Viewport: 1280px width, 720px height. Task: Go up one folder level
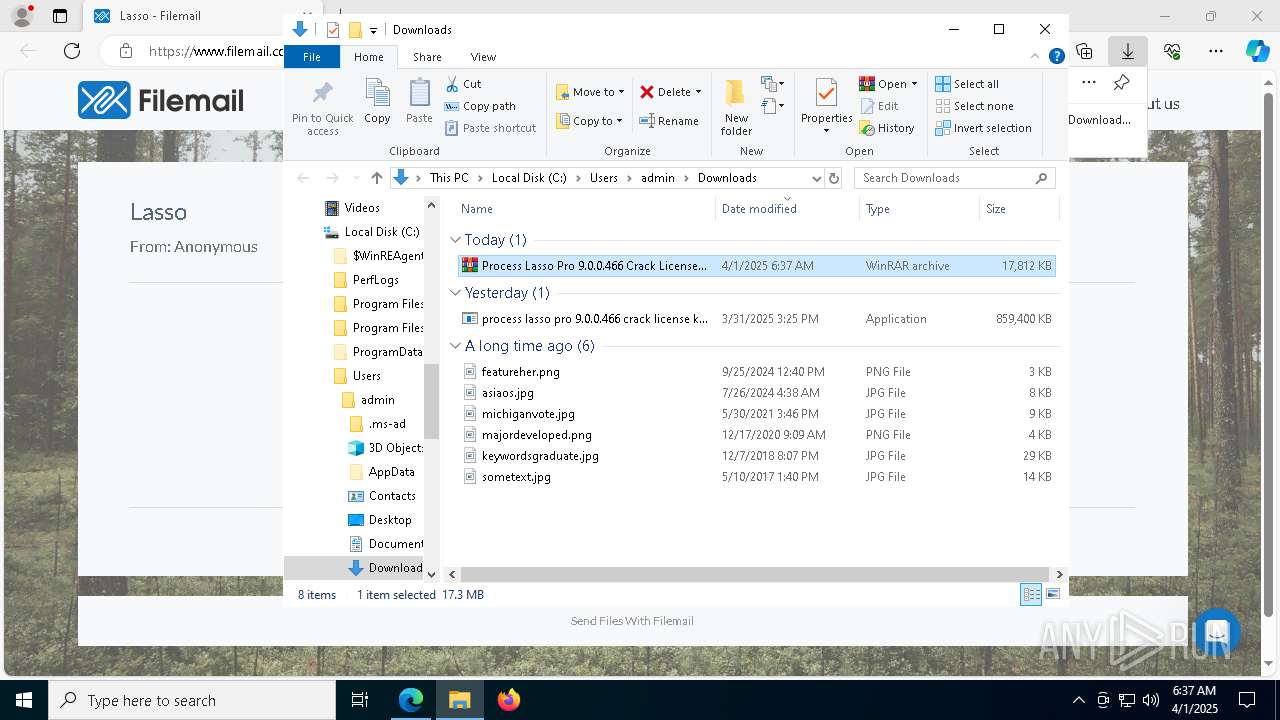click(376, 178)
